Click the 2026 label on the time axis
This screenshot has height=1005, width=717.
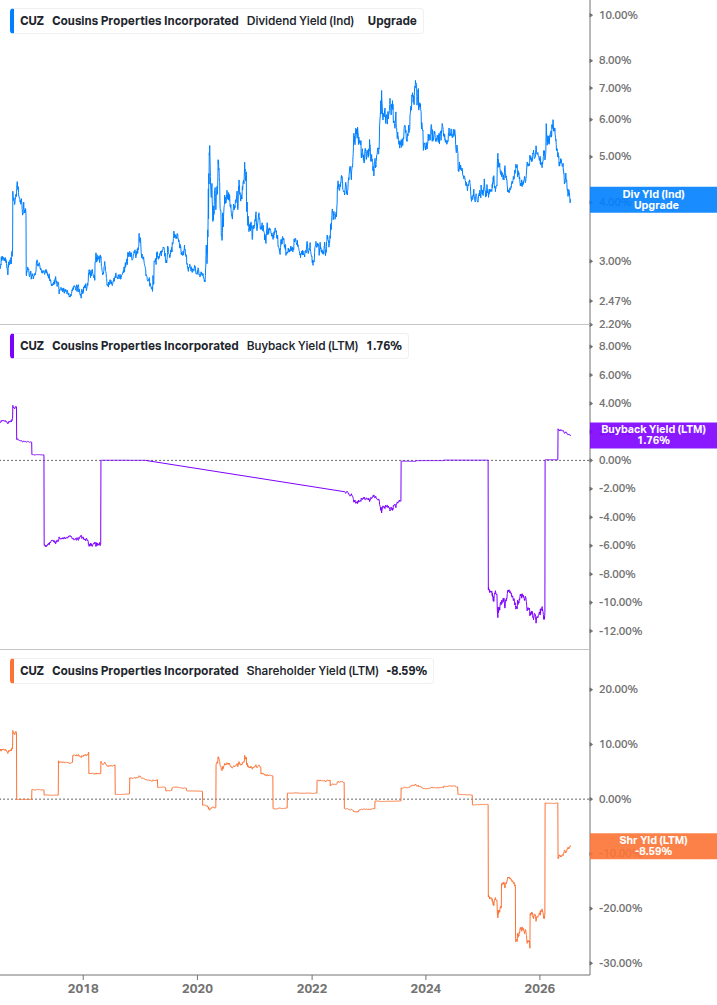540,989
